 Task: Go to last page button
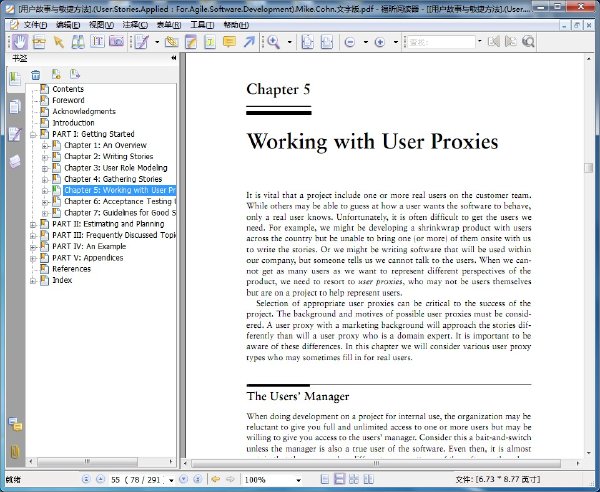coord(197,479)
